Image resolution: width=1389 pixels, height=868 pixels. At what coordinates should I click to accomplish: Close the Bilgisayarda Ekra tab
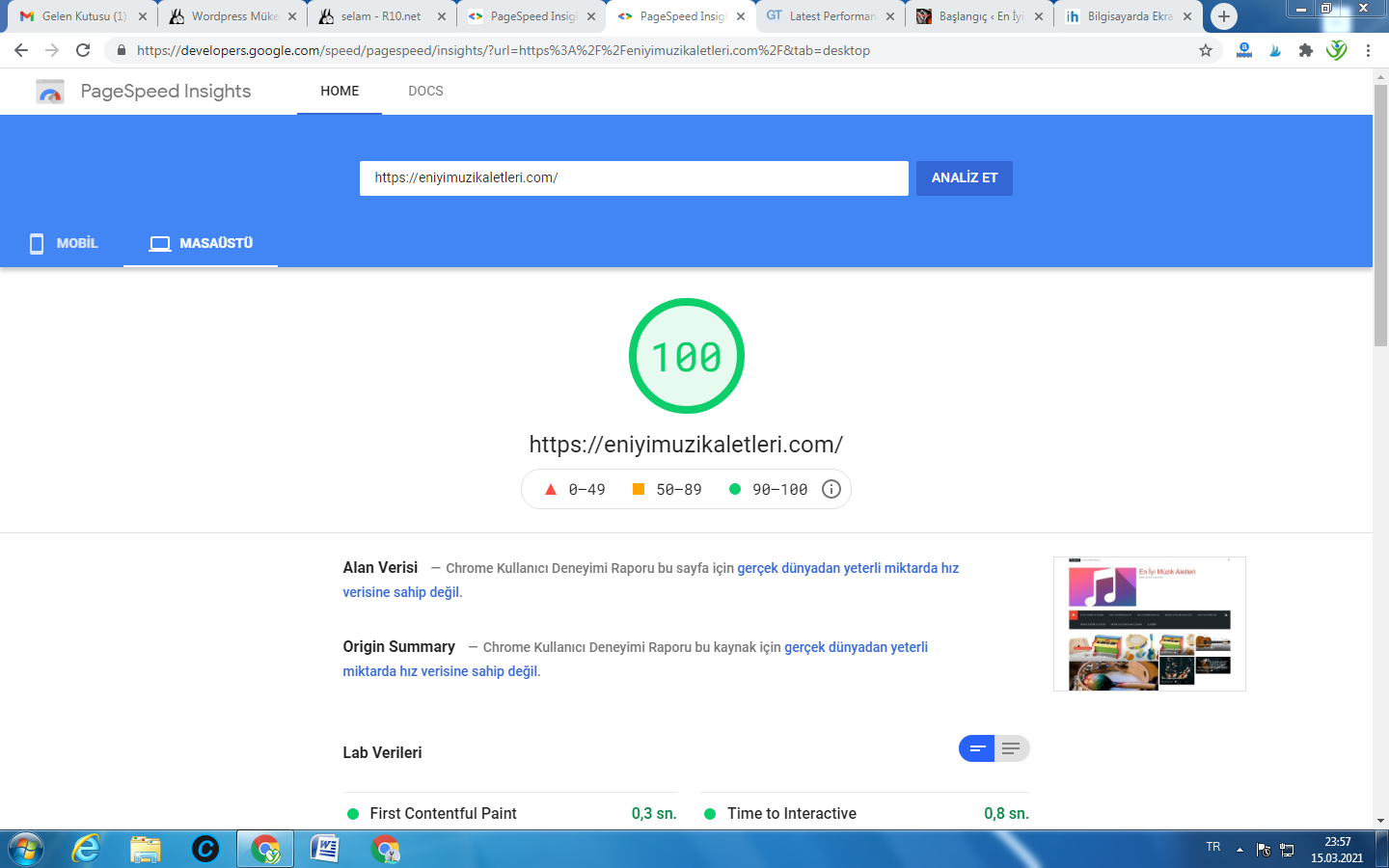tap(1187, 16)
